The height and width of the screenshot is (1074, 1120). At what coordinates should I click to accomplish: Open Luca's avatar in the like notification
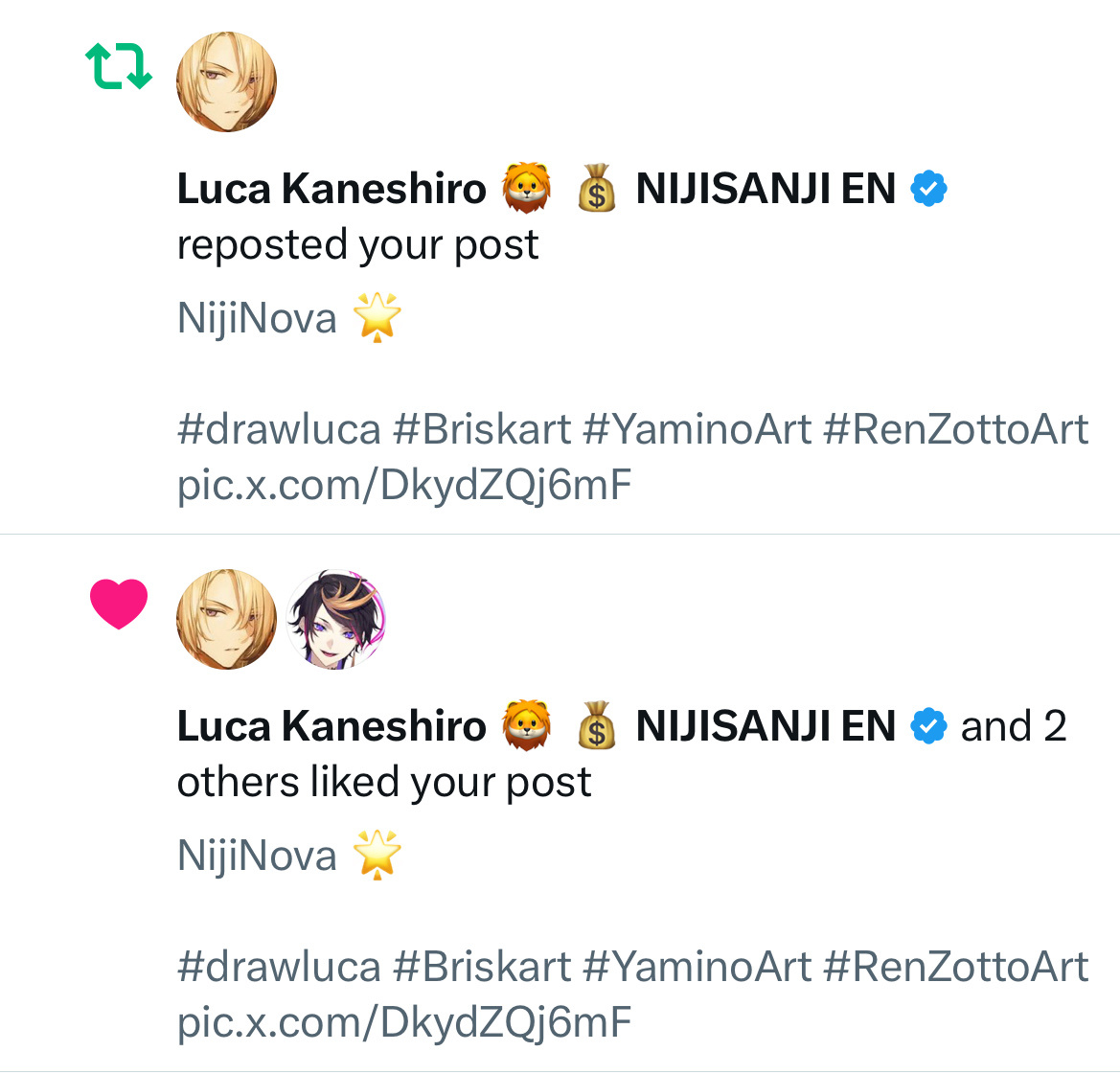[x=226, y=619]
